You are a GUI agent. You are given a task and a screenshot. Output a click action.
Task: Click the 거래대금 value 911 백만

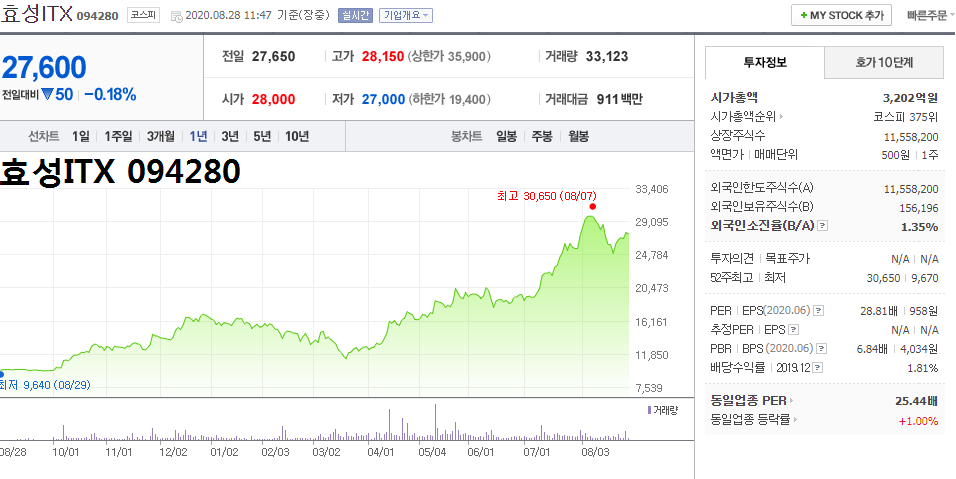pyautogui.click(x=619, y=99)
